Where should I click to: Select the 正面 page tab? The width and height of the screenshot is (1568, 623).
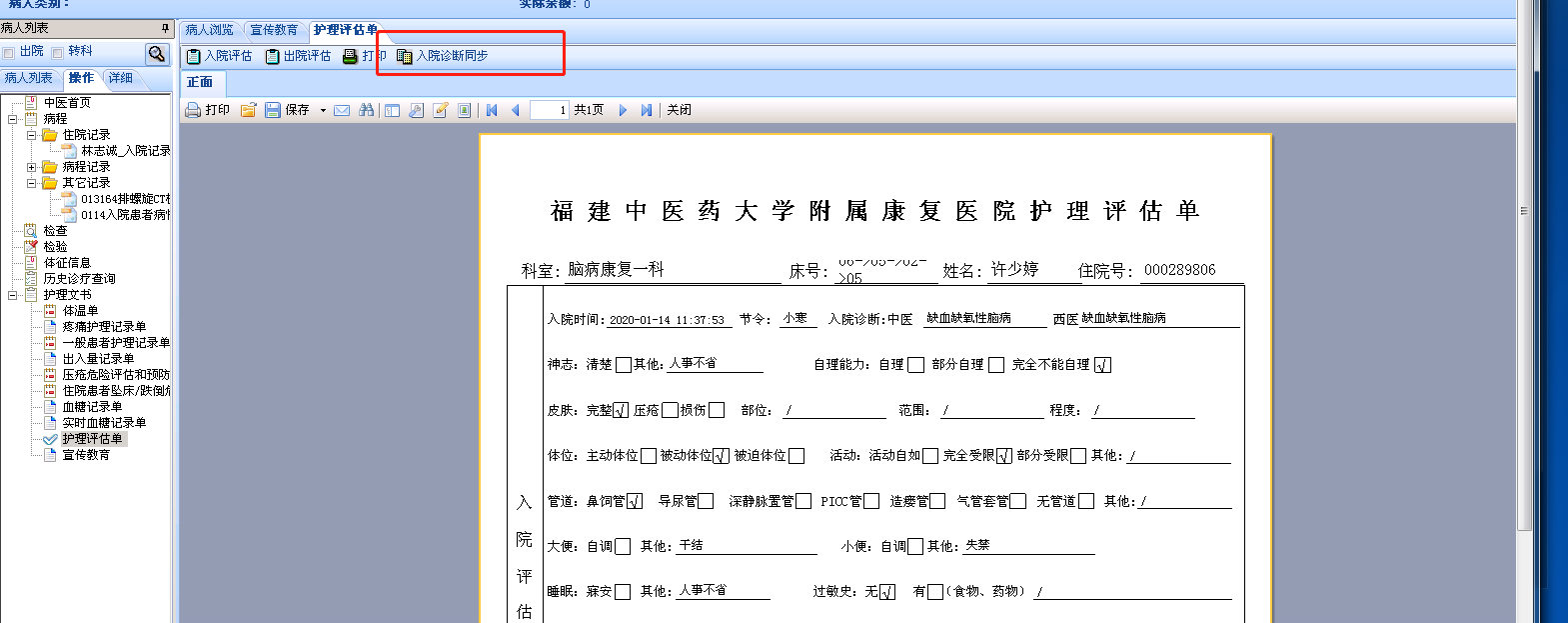pyautogui.click(x=200, y=82)
